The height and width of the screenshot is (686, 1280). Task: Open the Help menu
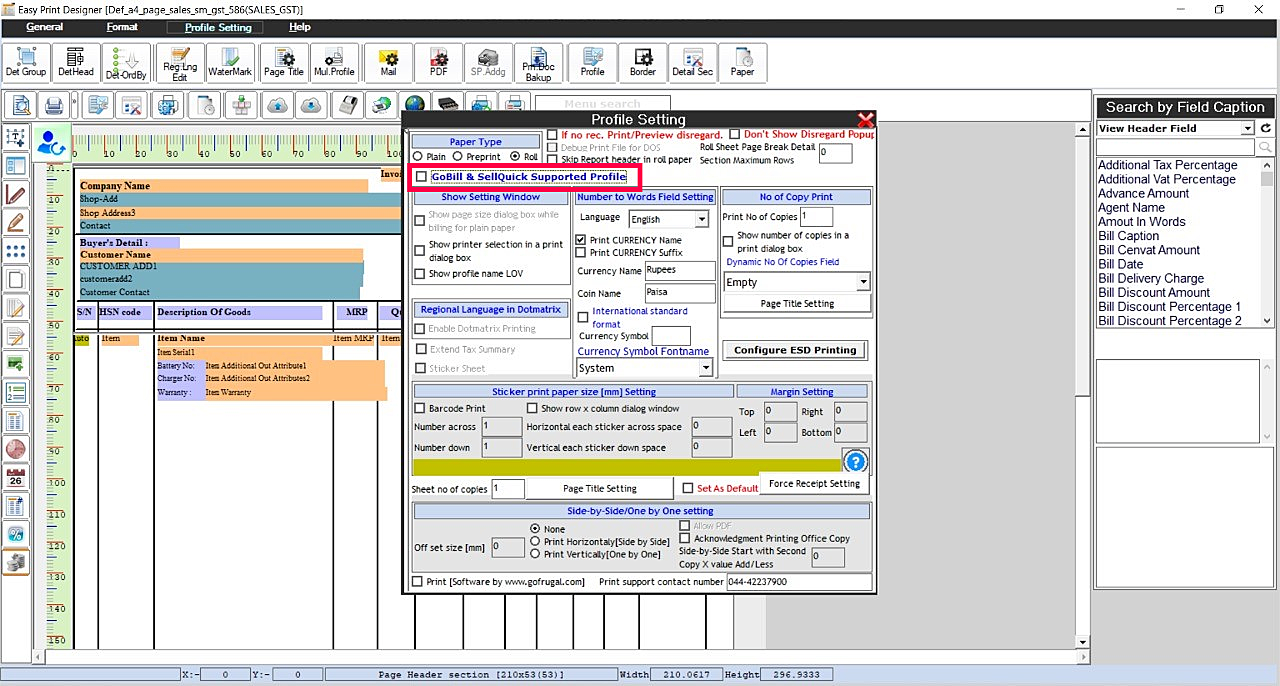click(299, 27)
